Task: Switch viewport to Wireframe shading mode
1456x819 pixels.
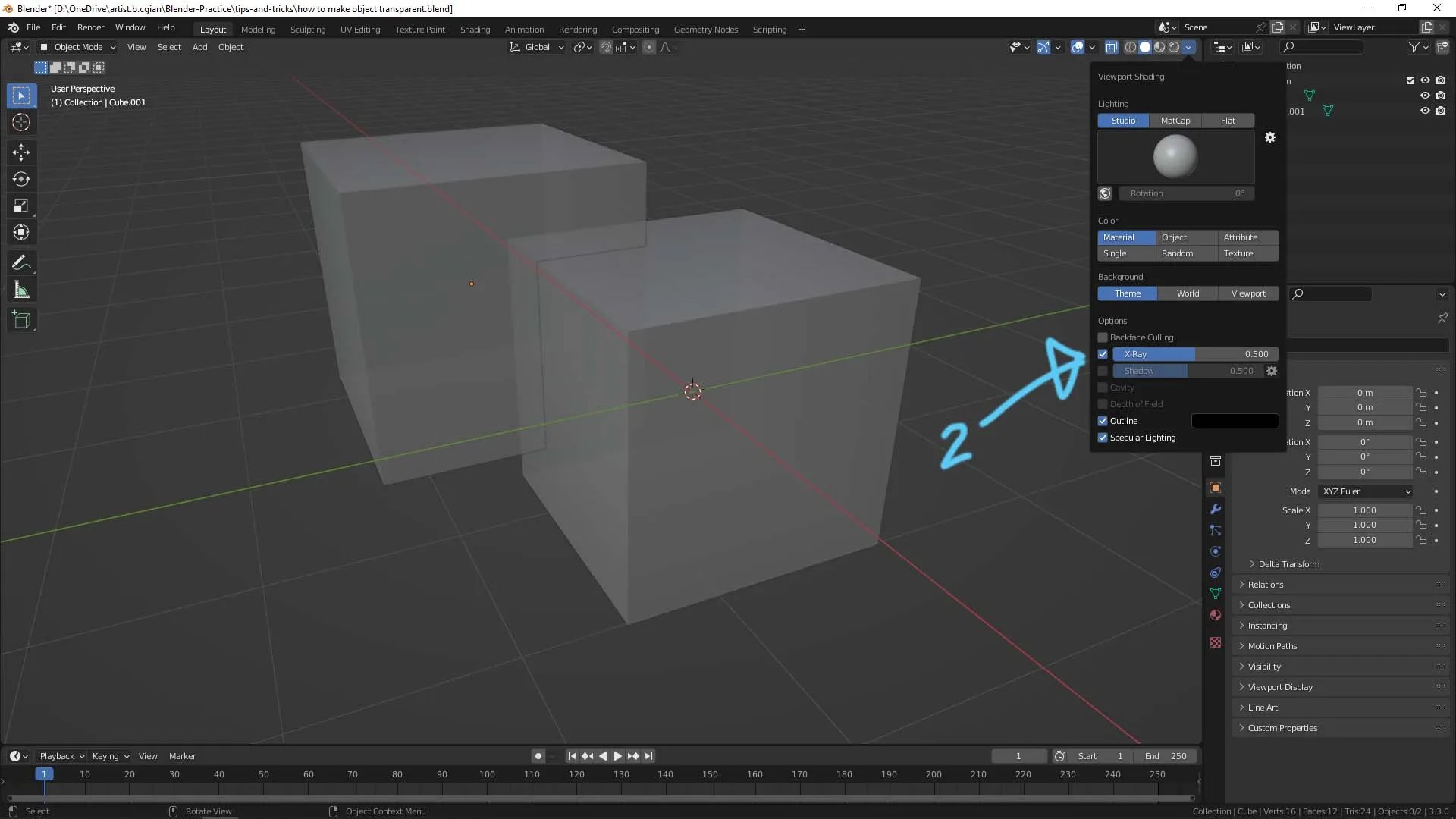Action: 1131,46
